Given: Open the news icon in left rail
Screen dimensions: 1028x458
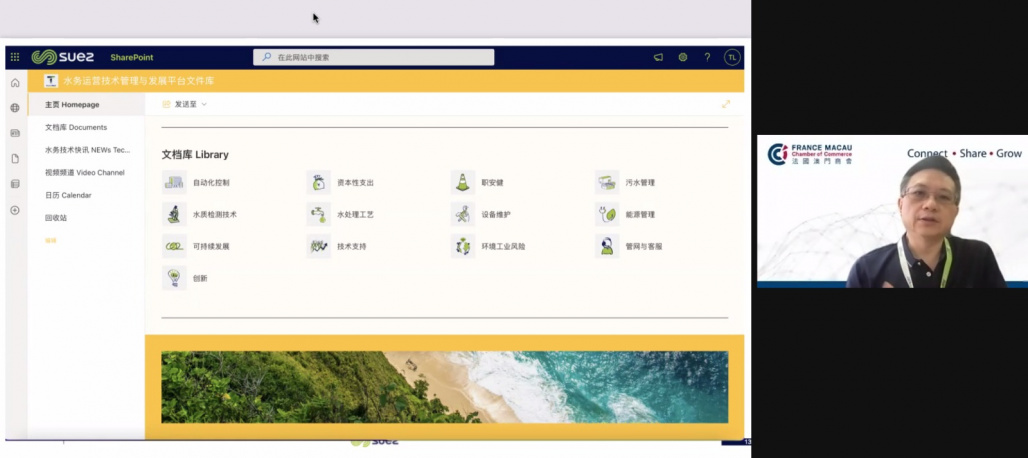Looking at the screenshot, I should (15, 133).
